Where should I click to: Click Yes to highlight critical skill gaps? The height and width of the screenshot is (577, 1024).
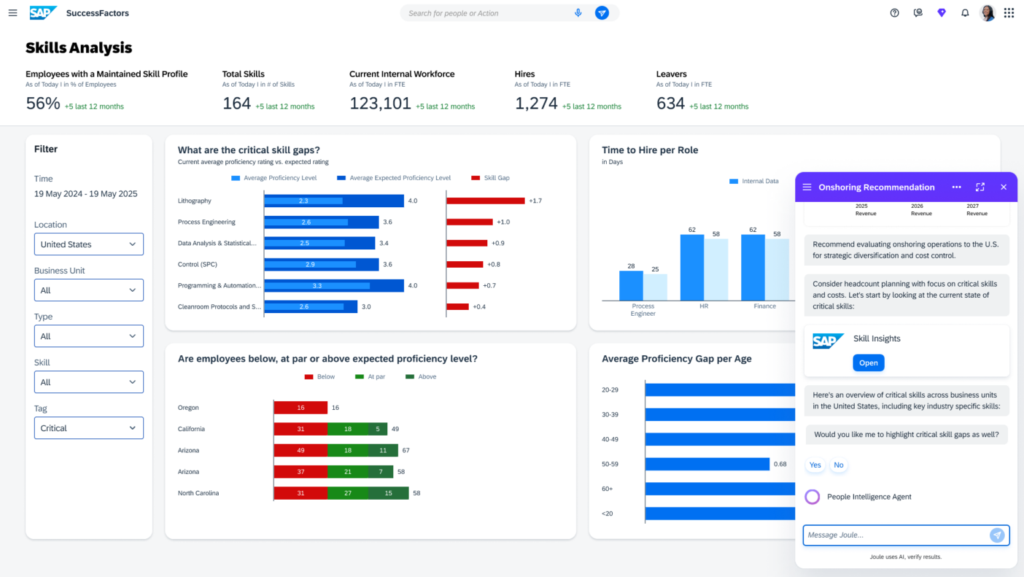pyautogui.click(x=813, y=465)
